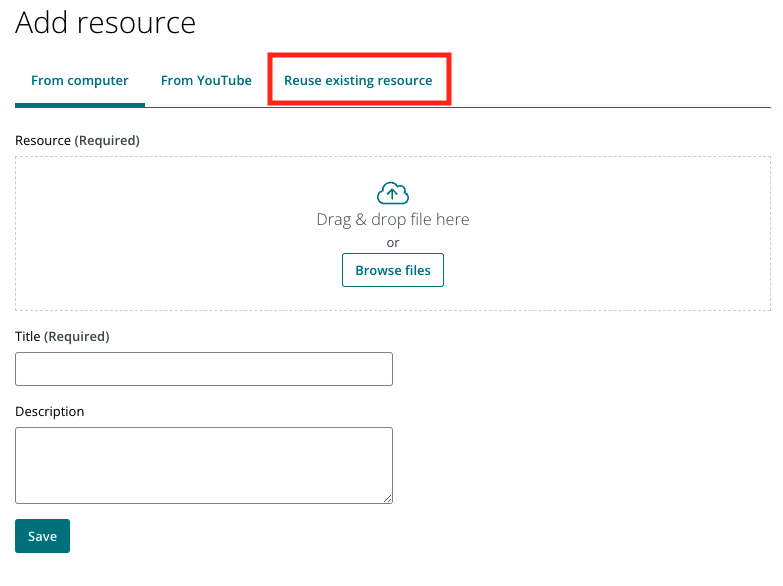This screenshot has width=783, height=586.
Task: Click inside the Description text area
Action: pos(204,465)
